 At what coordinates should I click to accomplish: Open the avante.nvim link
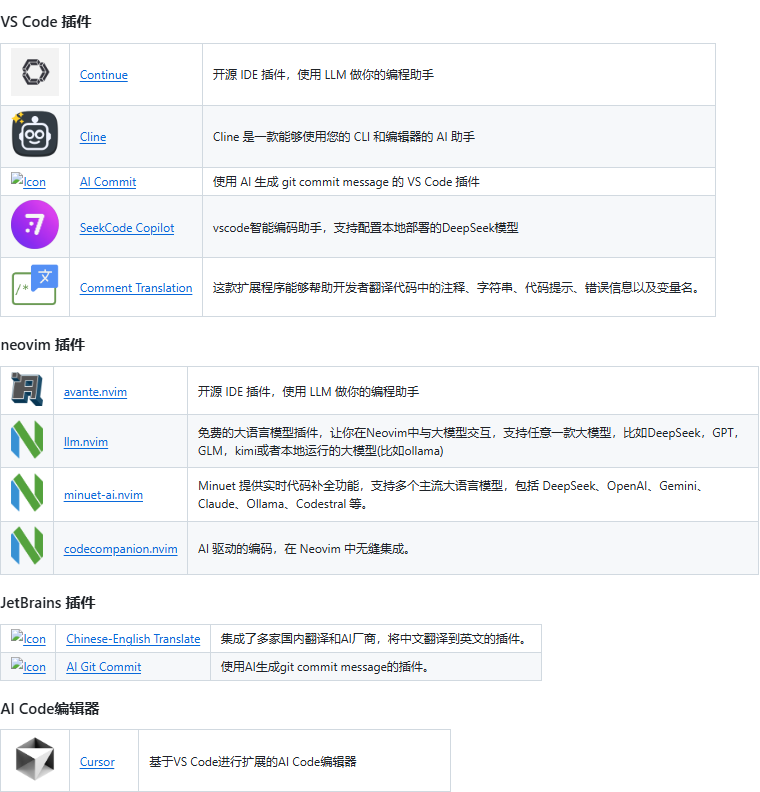tap(95, 392)
